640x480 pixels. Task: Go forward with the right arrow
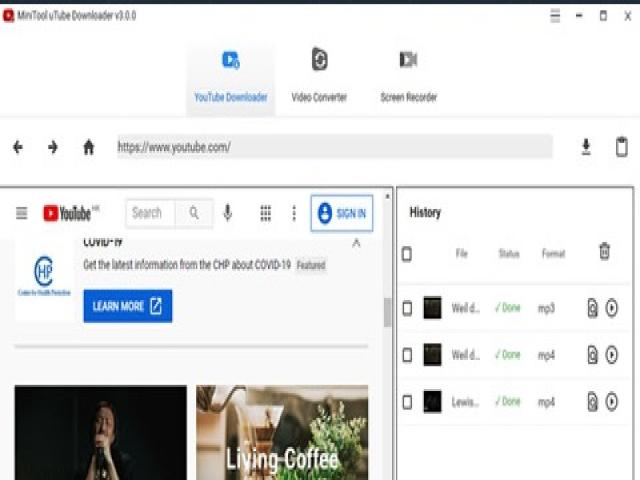53,147
